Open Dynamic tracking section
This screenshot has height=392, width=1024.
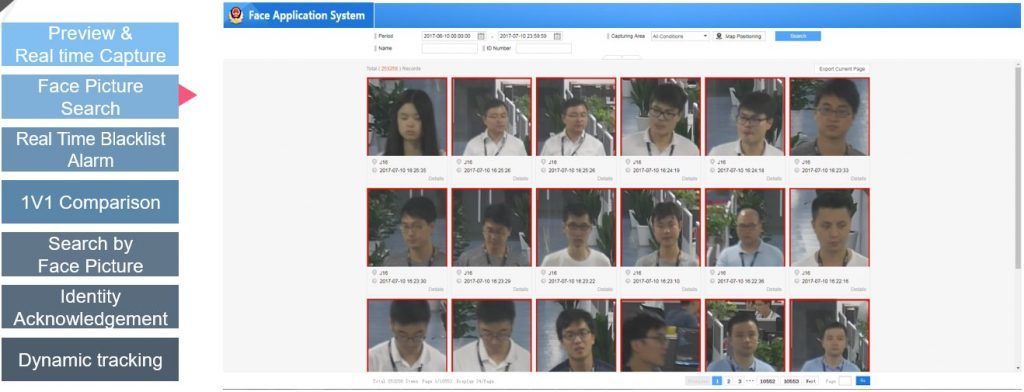point(90,360)
